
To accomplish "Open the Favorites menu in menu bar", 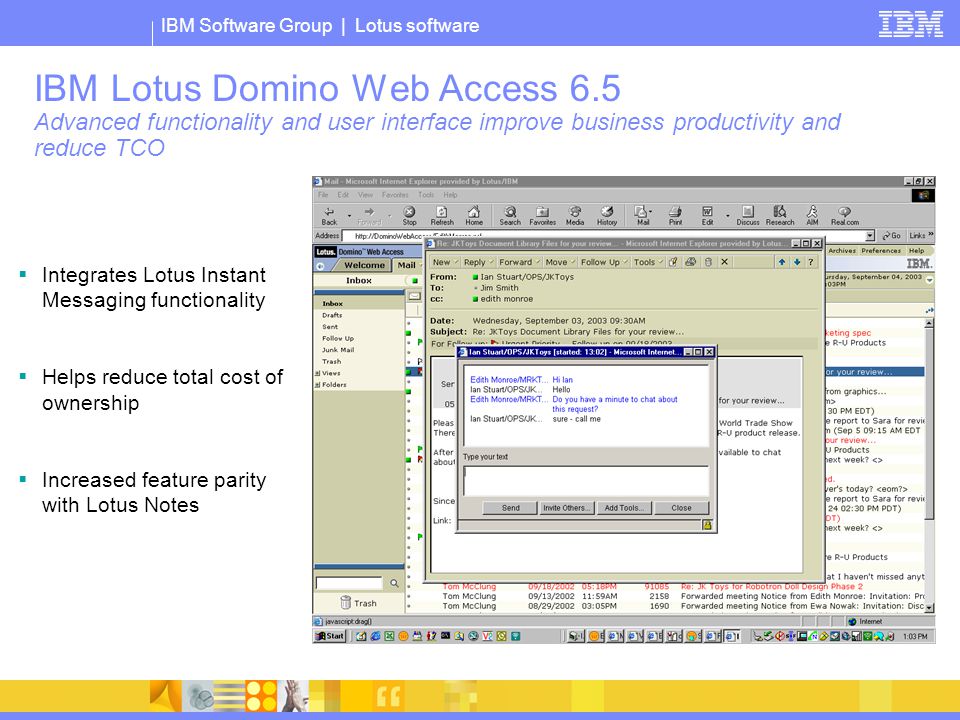I will [395, 195].
